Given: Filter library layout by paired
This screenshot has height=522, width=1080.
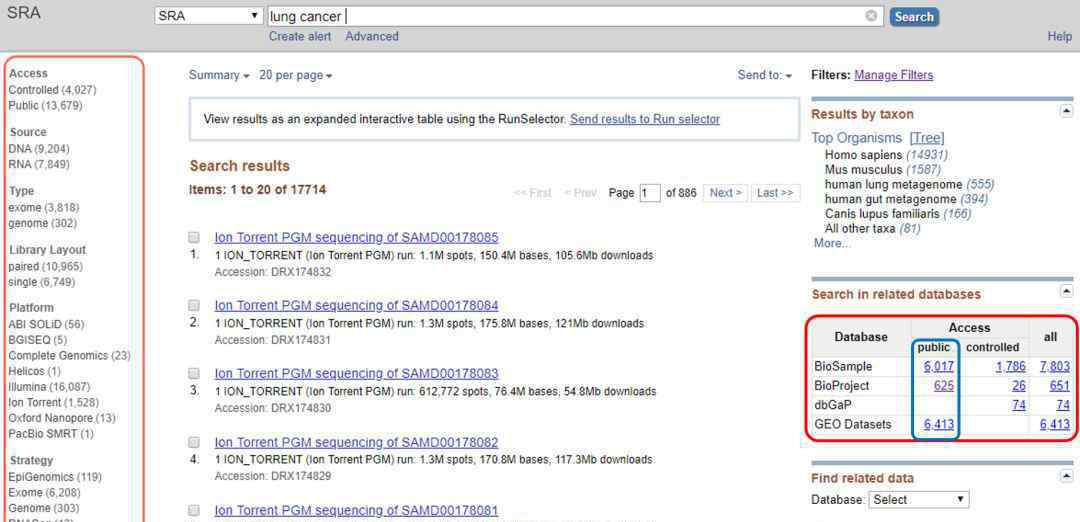Looking at the screenshot, I should (x=45, y=266).
